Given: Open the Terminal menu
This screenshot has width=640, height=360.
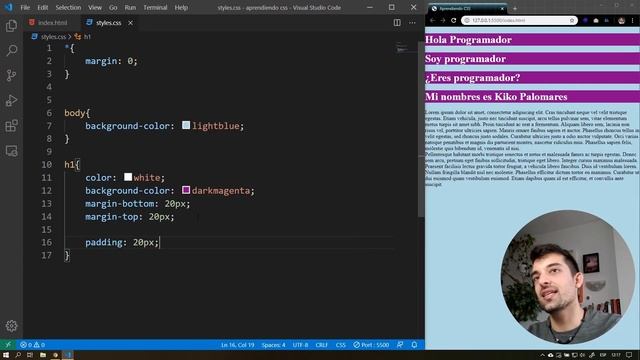Looking at the screenshot, I should point(155,7).
